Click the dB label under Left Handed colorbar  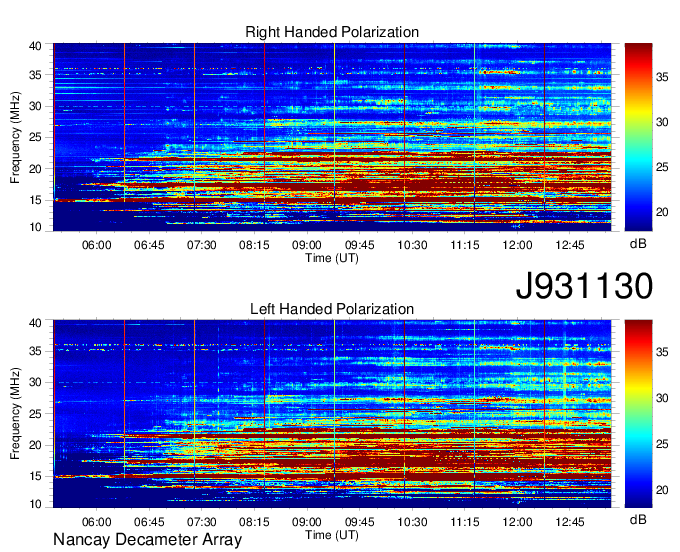click(x=638, y=519)
